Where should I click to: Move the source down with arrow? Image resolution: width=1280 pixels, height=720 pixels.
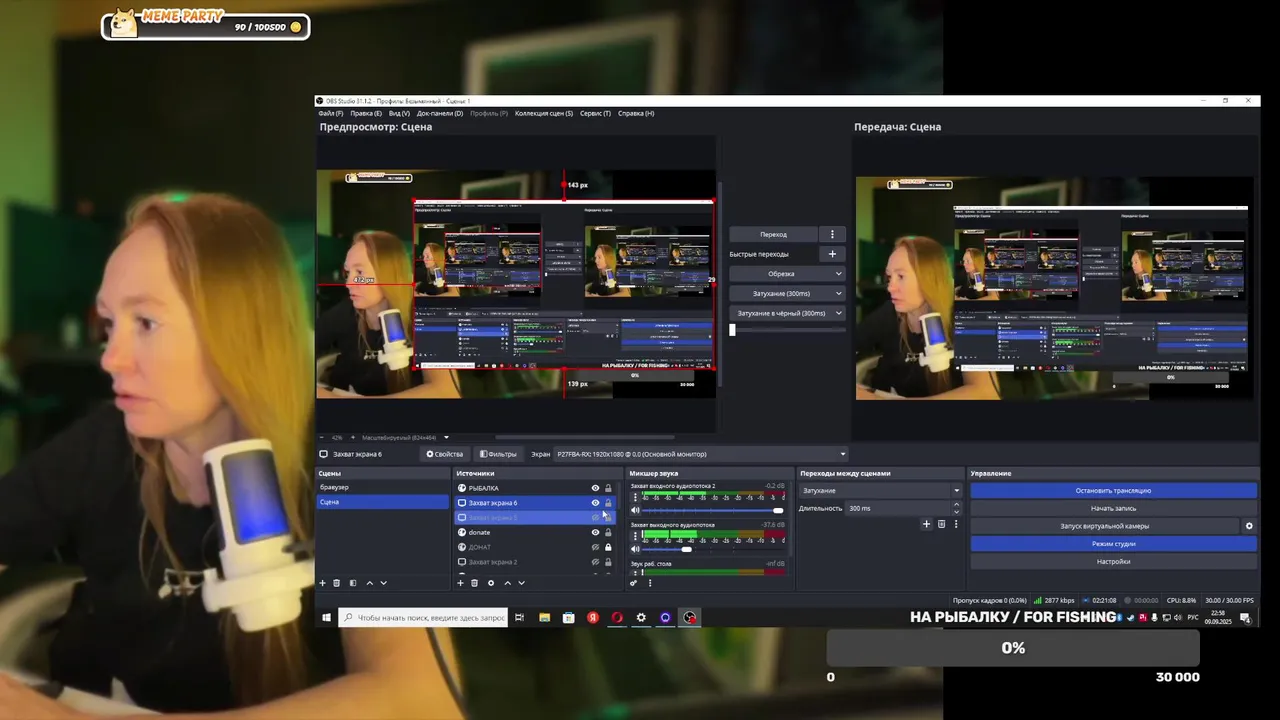[521, 583]
